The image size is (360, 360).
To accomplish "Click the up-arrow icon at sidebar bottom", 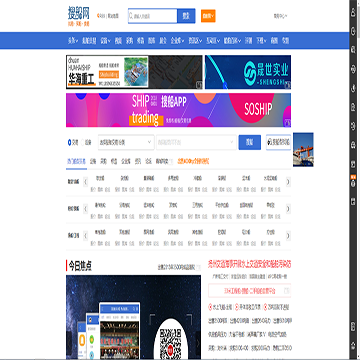I will (x=353, y=345).
